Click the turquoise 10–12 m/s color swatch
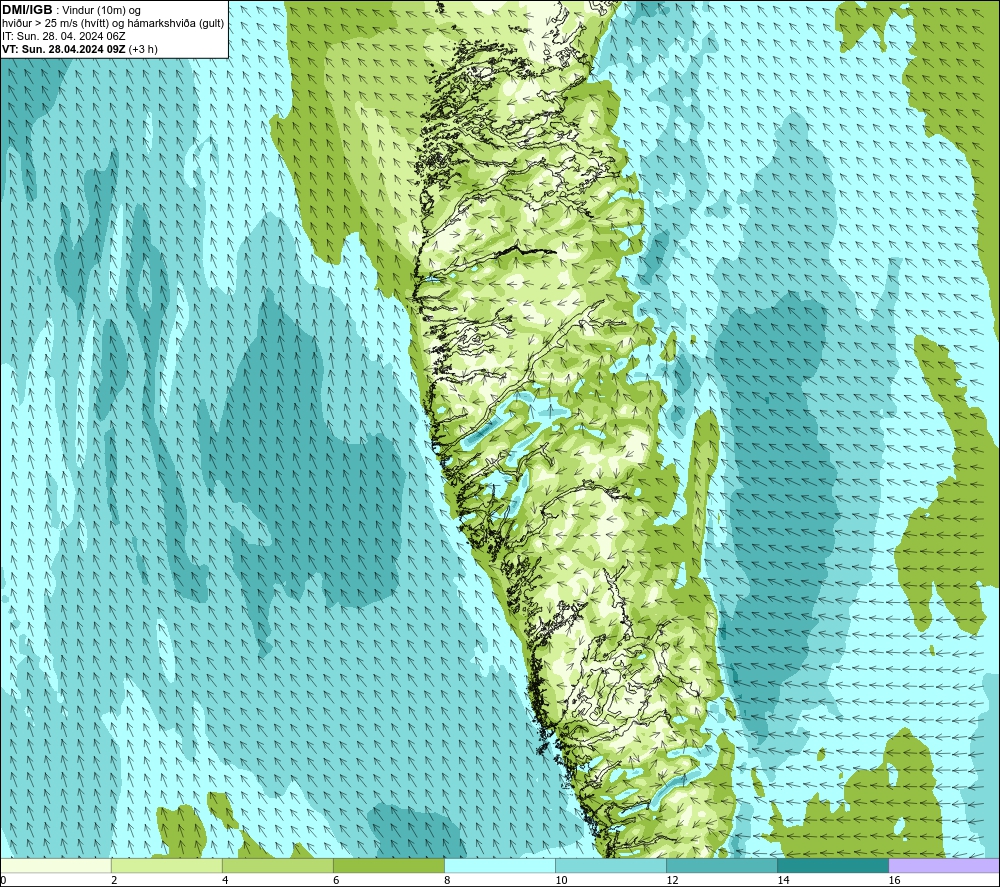 [x=611, y=865]
